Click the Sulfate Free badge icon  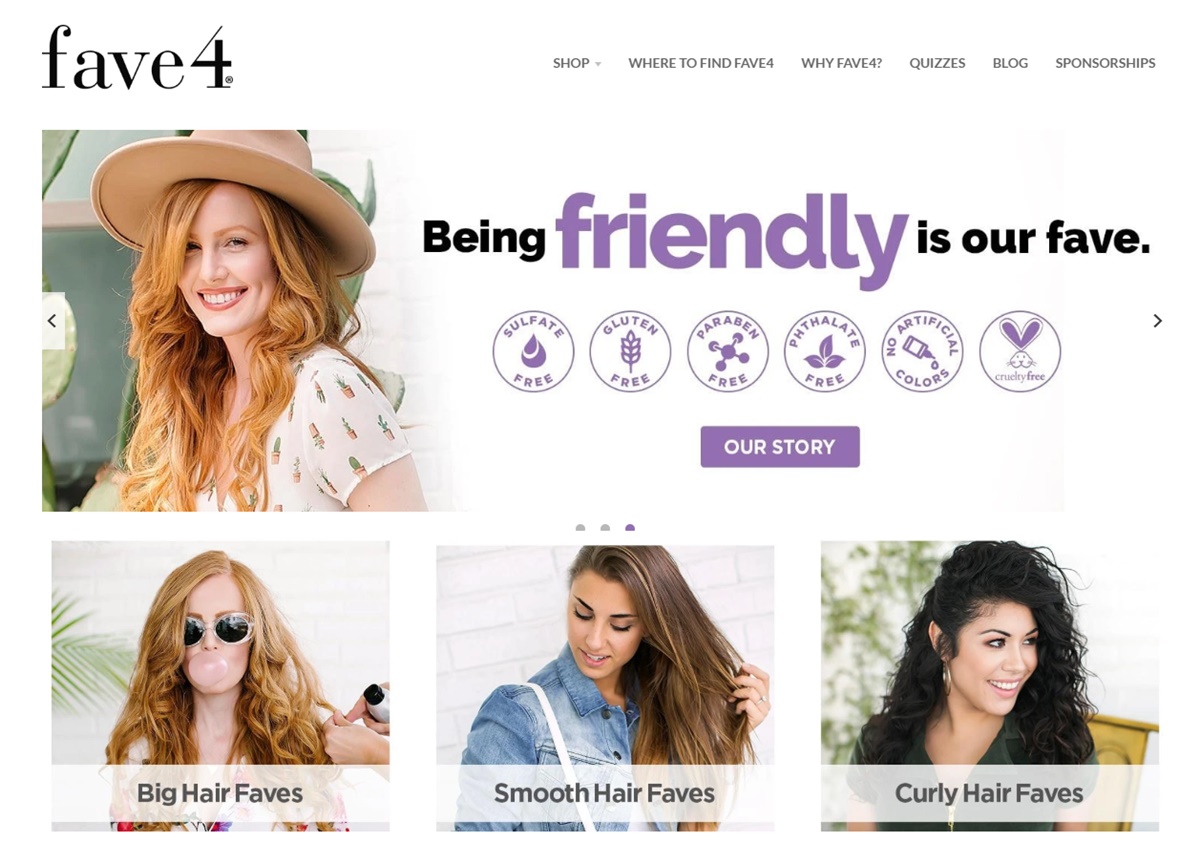tap(533, 351)
